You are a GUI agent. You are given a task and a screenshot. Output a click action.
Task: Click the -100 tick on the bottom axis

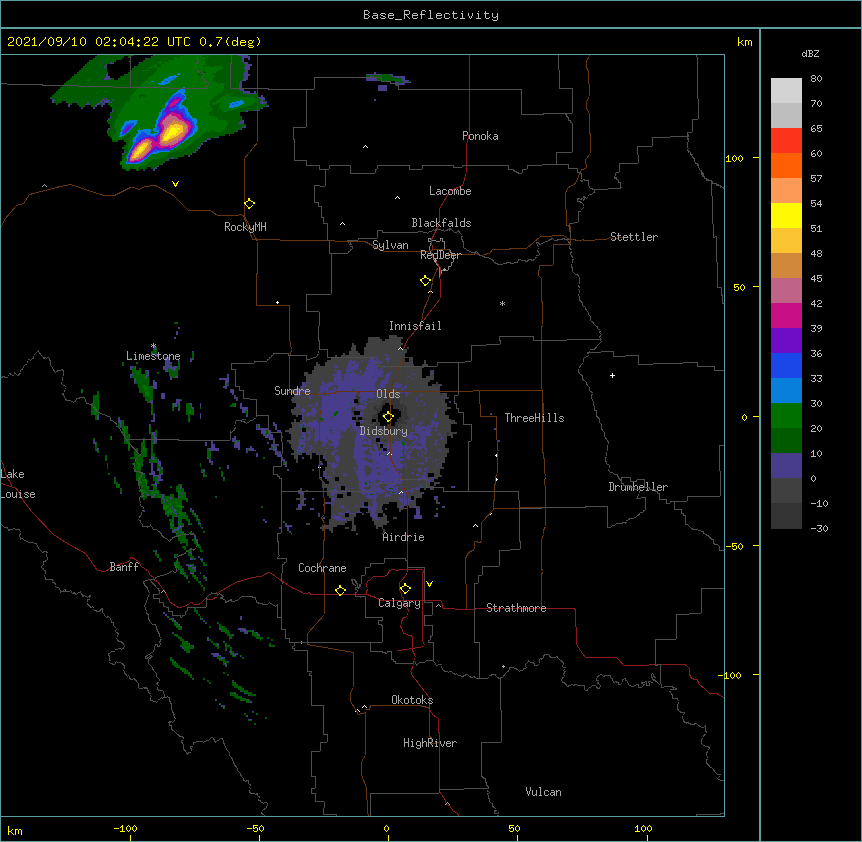[x=125, y=829]
